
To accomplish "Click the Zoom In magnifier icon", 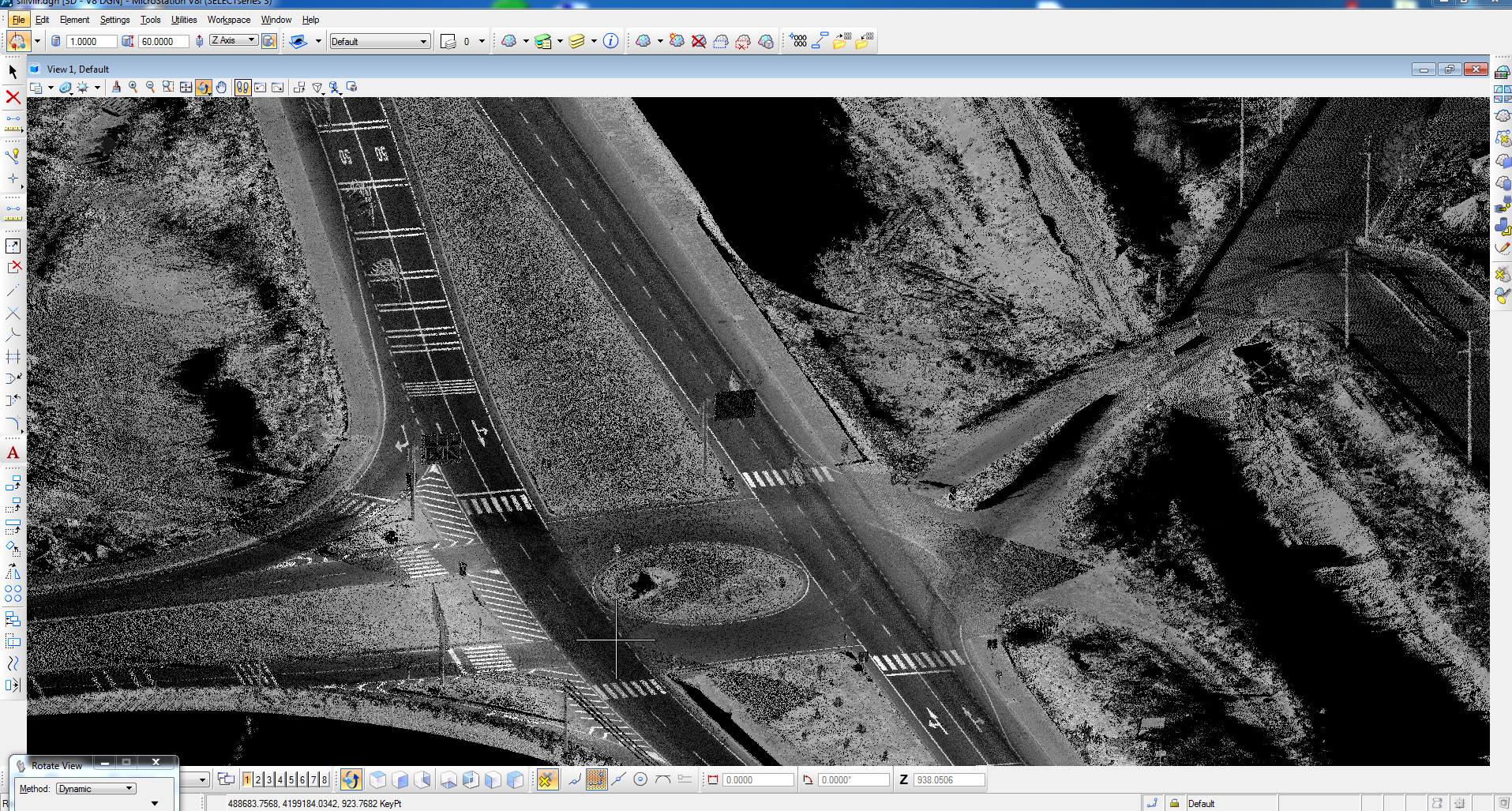I will point(133,88).
